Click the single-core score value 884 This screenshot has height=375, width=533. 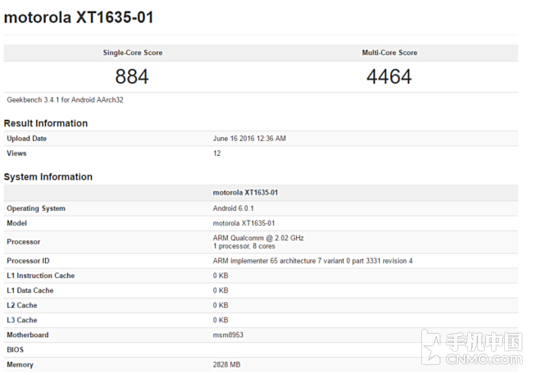pyautogui.click(x=132, y=76)
